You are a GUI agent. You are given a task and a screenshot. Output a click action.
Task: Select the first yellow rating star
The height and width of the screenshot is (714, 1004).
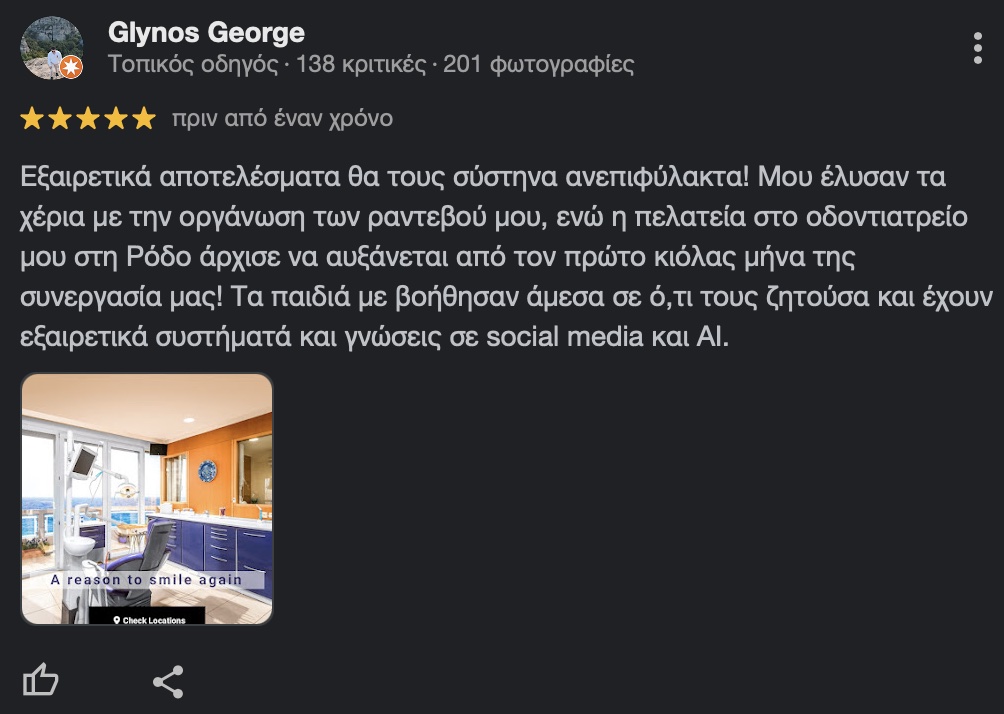(x=32, y=118)
